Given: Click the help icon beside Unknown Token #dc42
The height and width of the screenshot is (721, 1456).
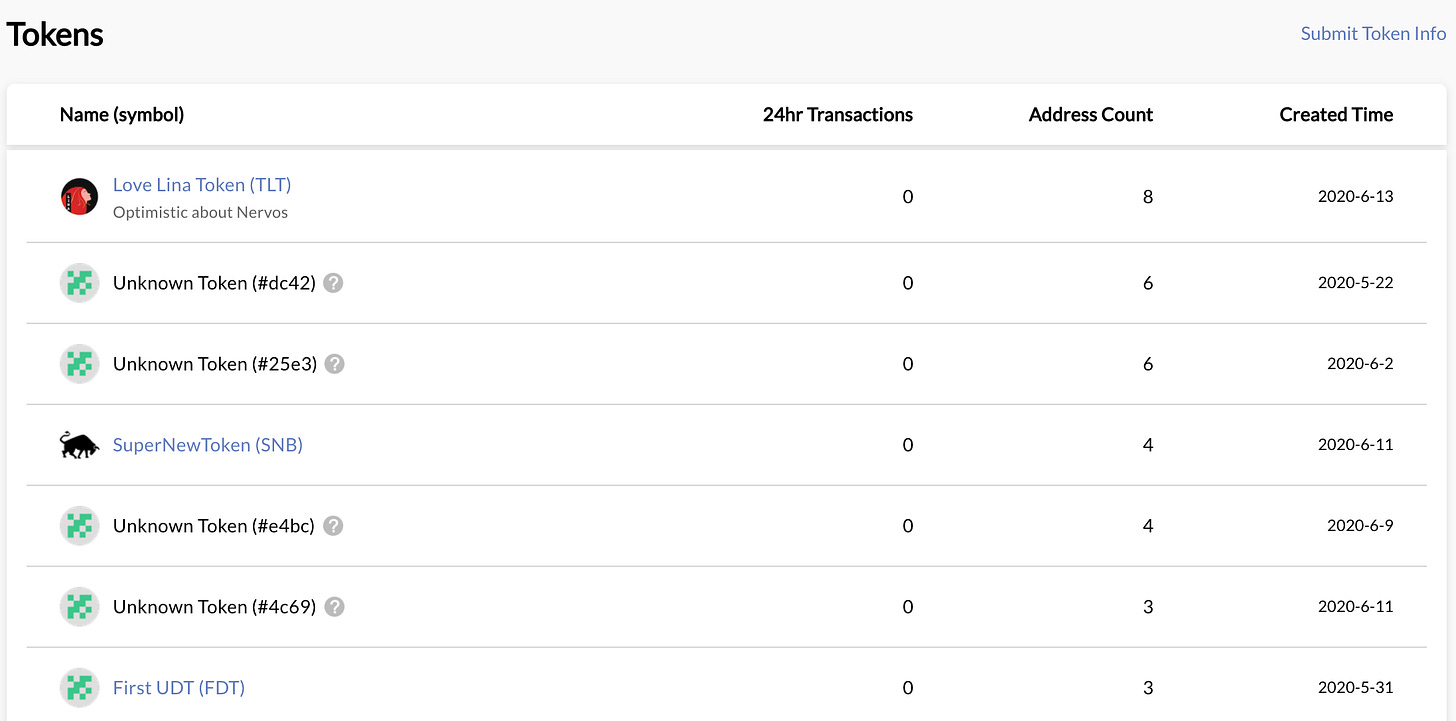Looking at the screenshot, I should point(334,283).
